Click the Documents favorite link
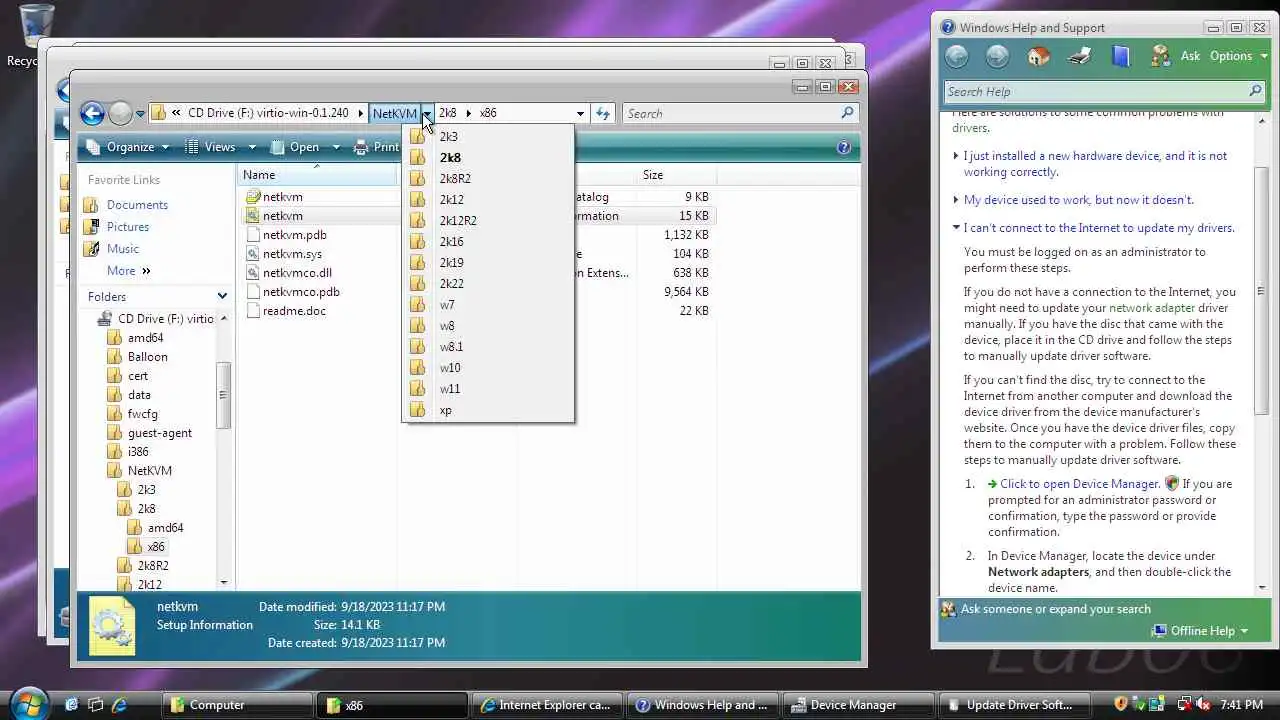 (137, 205)
